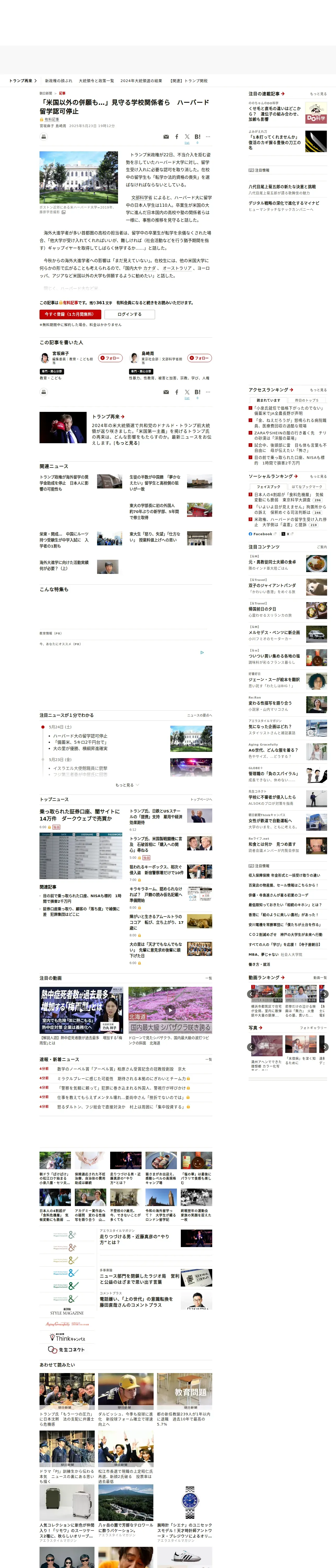This screenshot has height=1568, width=336.
Task: Share on X icon above article text
Action: 187,136
